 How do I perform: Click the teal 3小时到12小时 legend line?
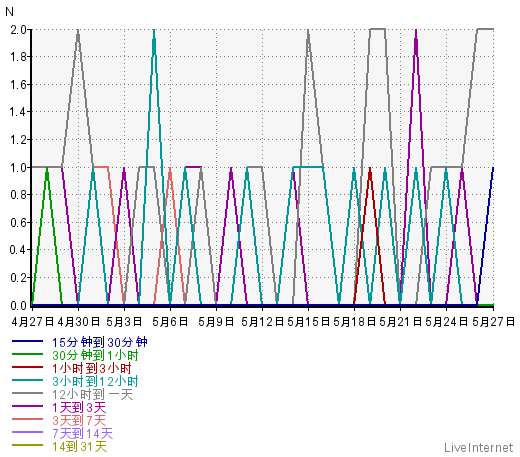[x=27, y=380]
